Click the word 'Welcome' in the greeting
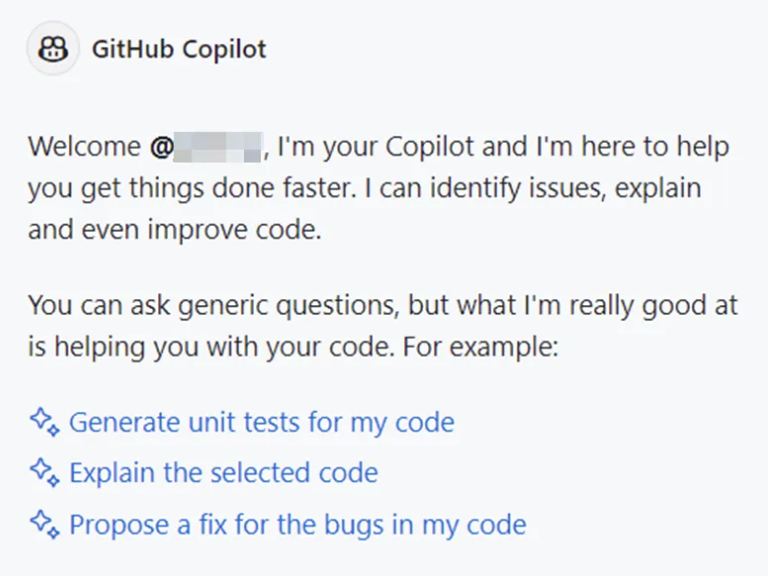The width and height of the screenshot is (768, 576). 84,147
